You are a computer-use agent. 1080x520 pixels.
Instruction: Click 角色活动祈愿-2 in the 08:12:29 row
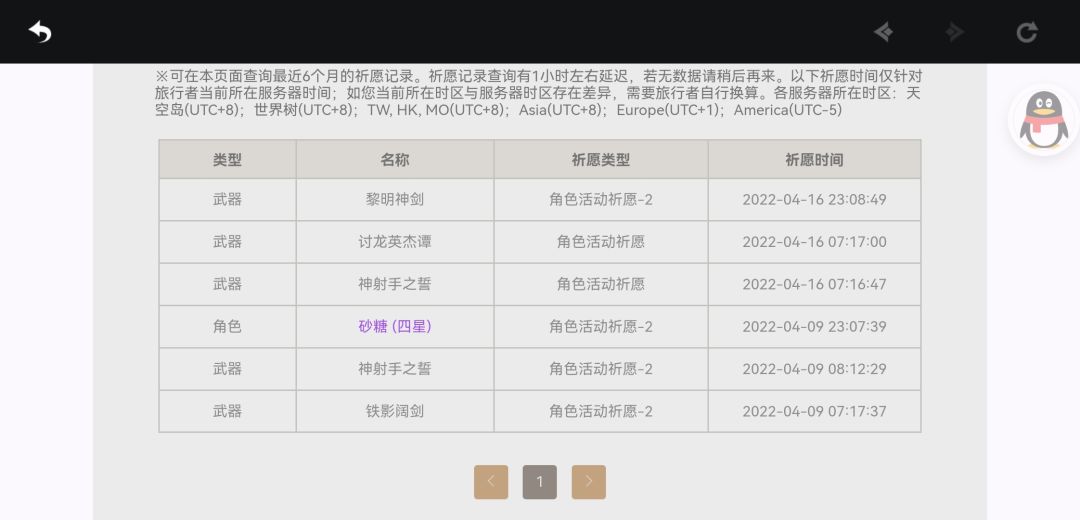click(x=601, y=369)
